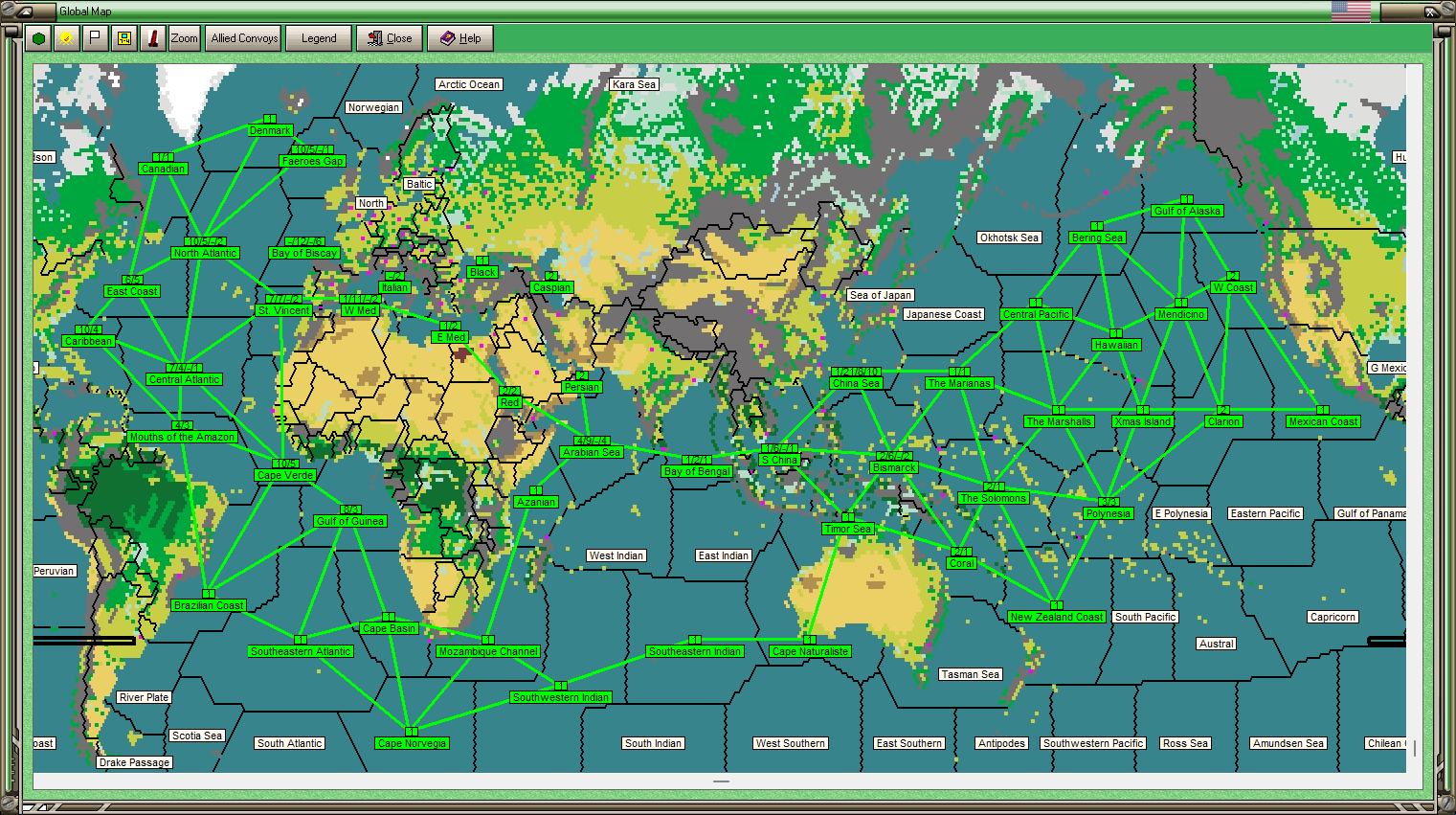Click the "Bering Sea" zone label
This screenshot has width=1456, height=815.
click(x=1097, y=238)
